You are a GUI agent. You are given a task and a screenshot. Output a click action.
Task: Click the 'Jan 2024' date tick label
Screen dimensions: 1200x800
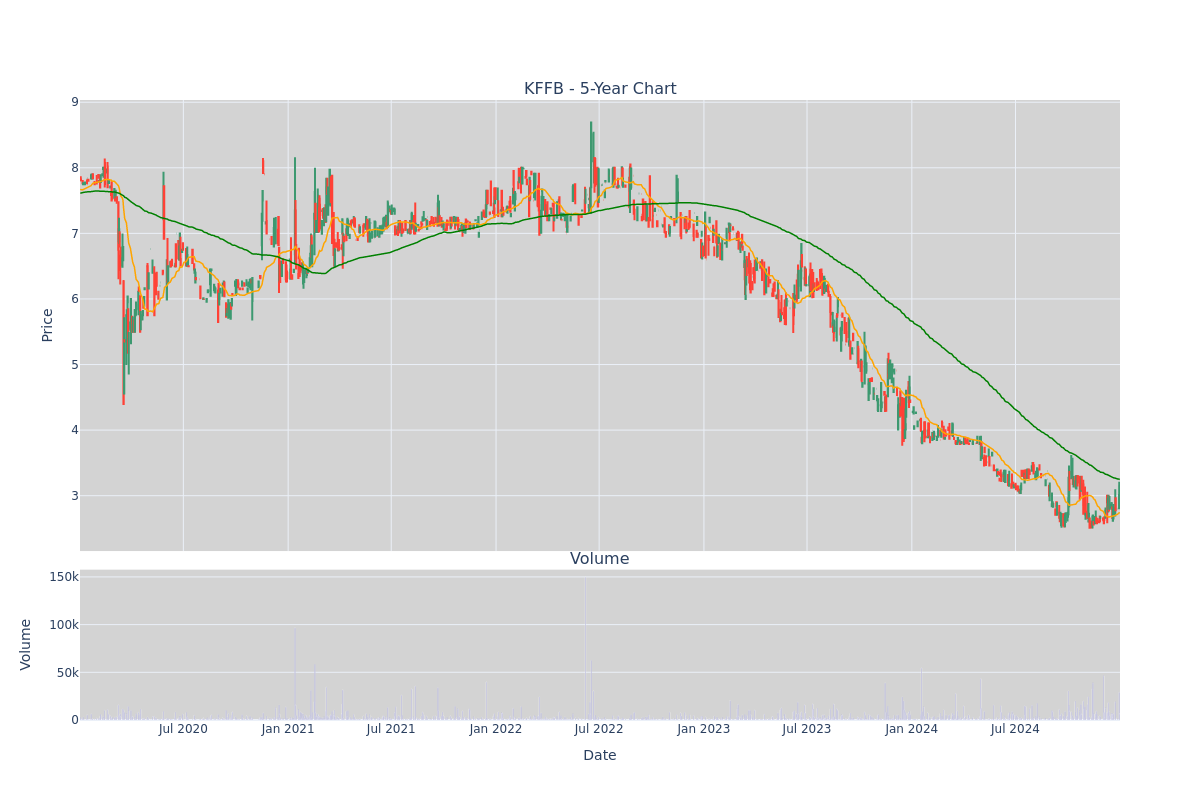pos(912,729)
